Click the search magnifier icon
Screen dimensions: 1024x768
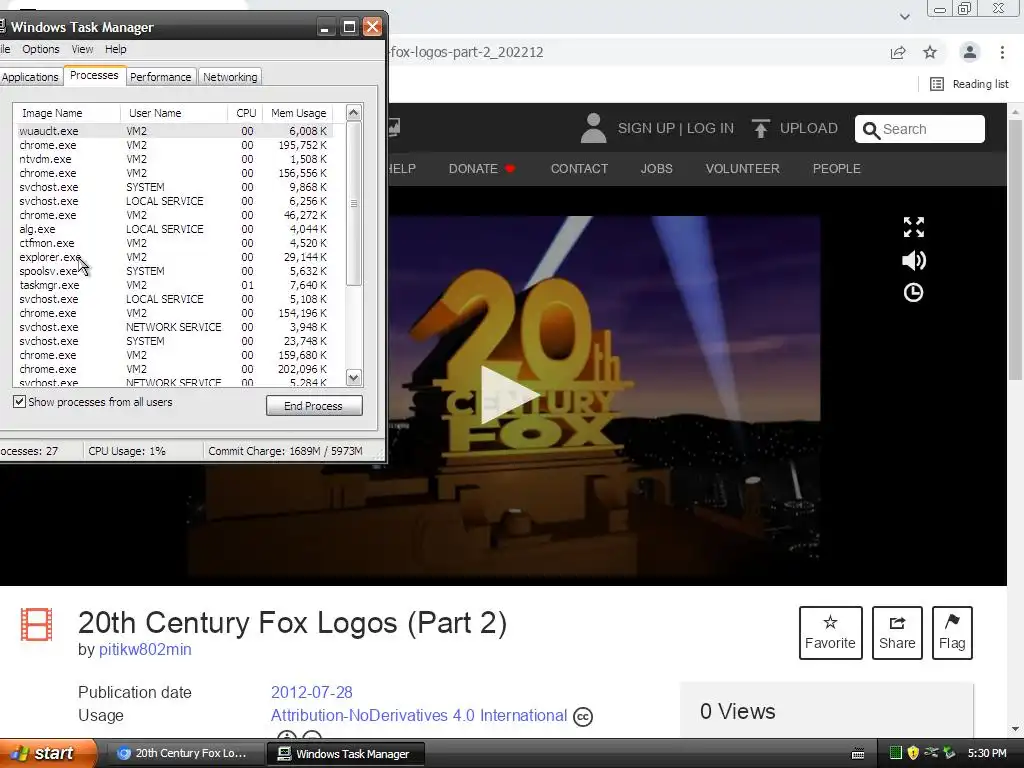(871, 130)
